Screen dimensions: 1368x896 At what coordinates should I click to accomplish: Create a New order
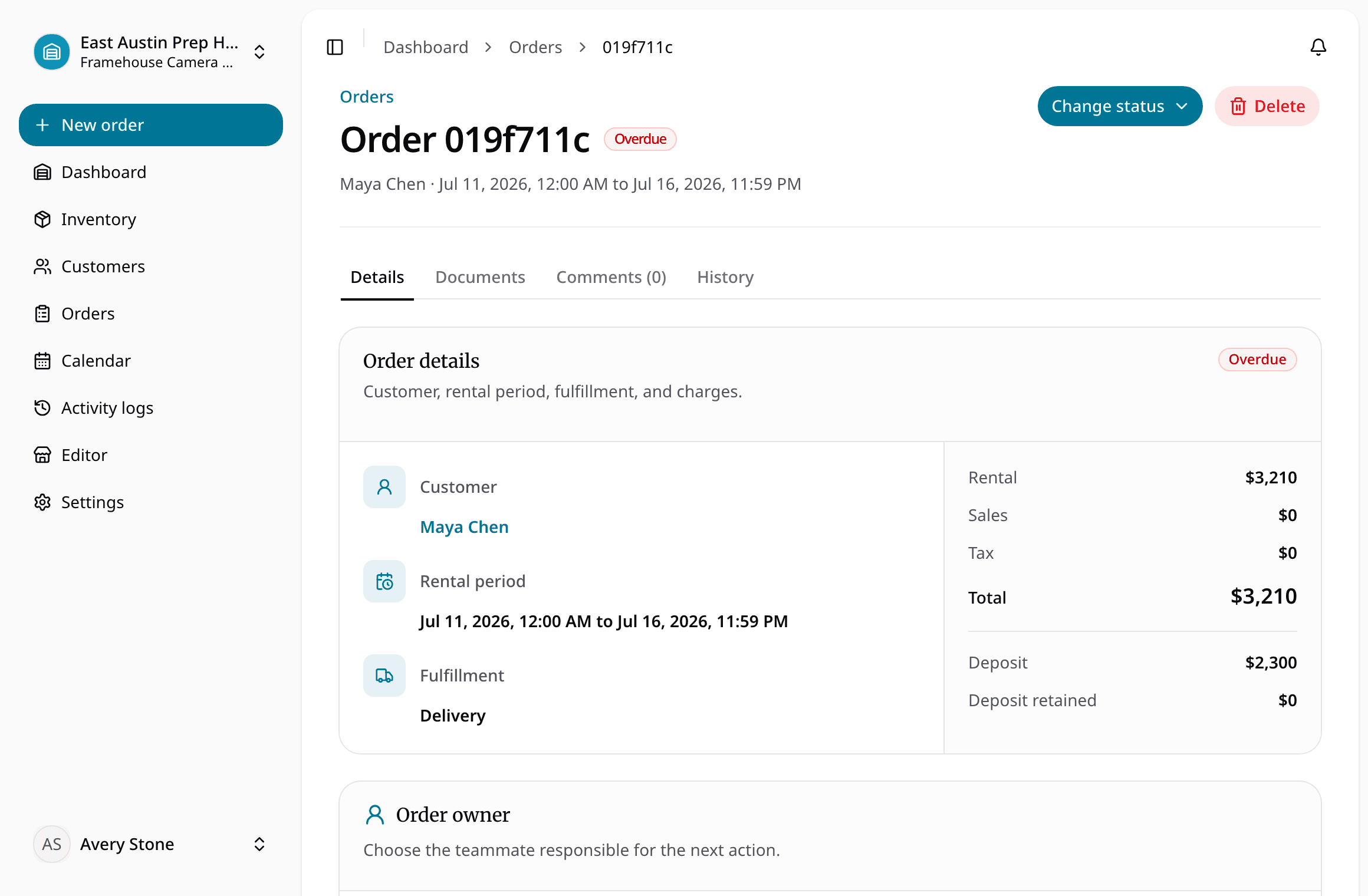tap(151, 125)
